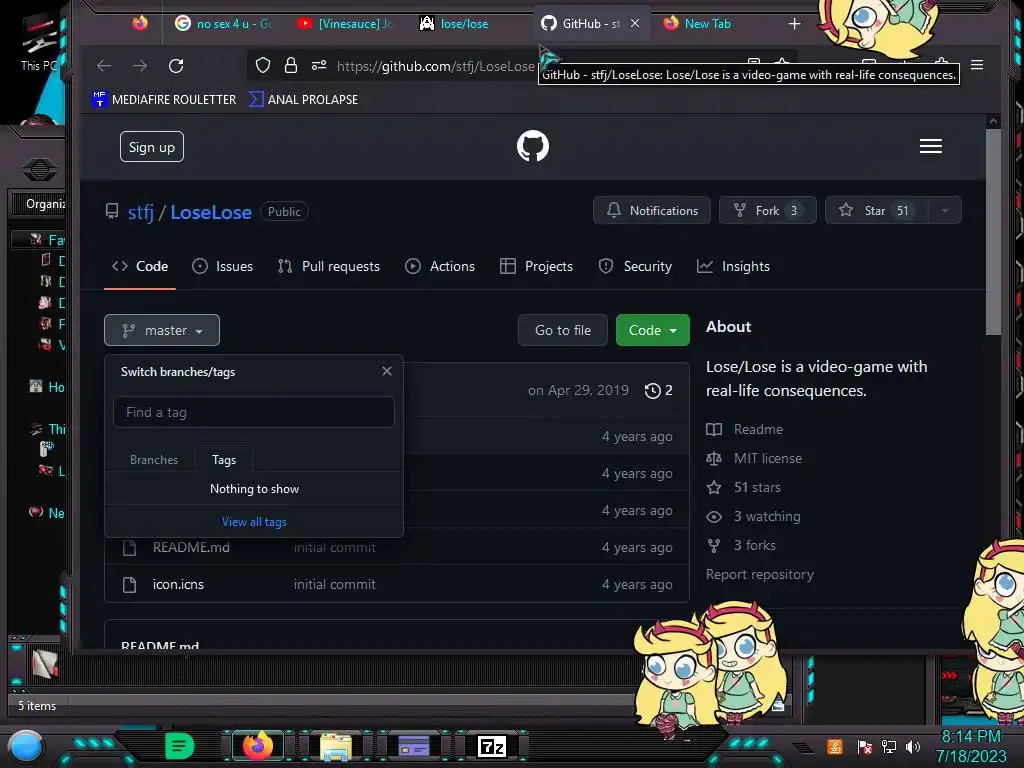Click the shield tracking protection icon
The width and height of the screenshot is (1024, 768).
coord(263,65)
